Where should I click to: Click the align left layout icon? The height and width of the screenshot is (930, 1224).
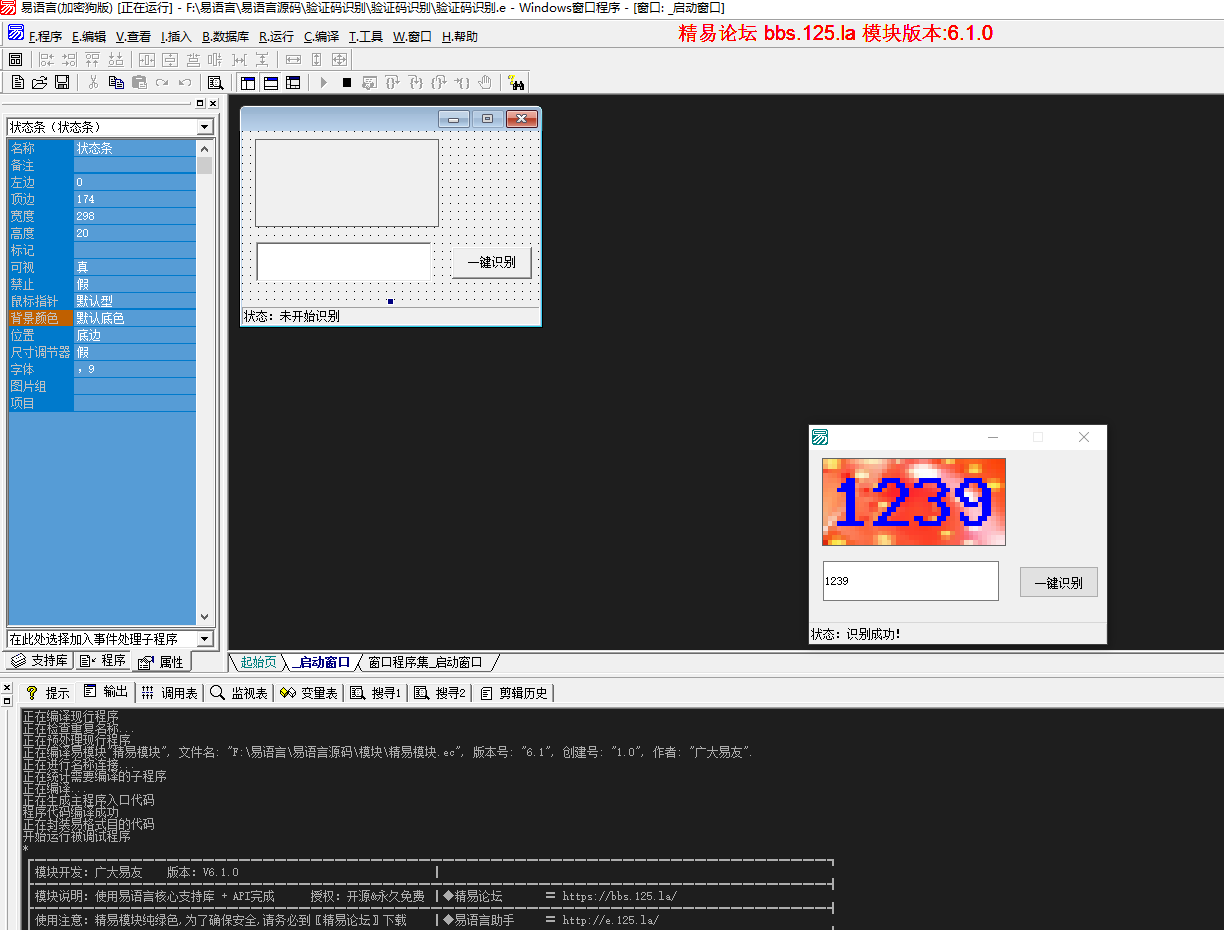(x=46, y=60)
